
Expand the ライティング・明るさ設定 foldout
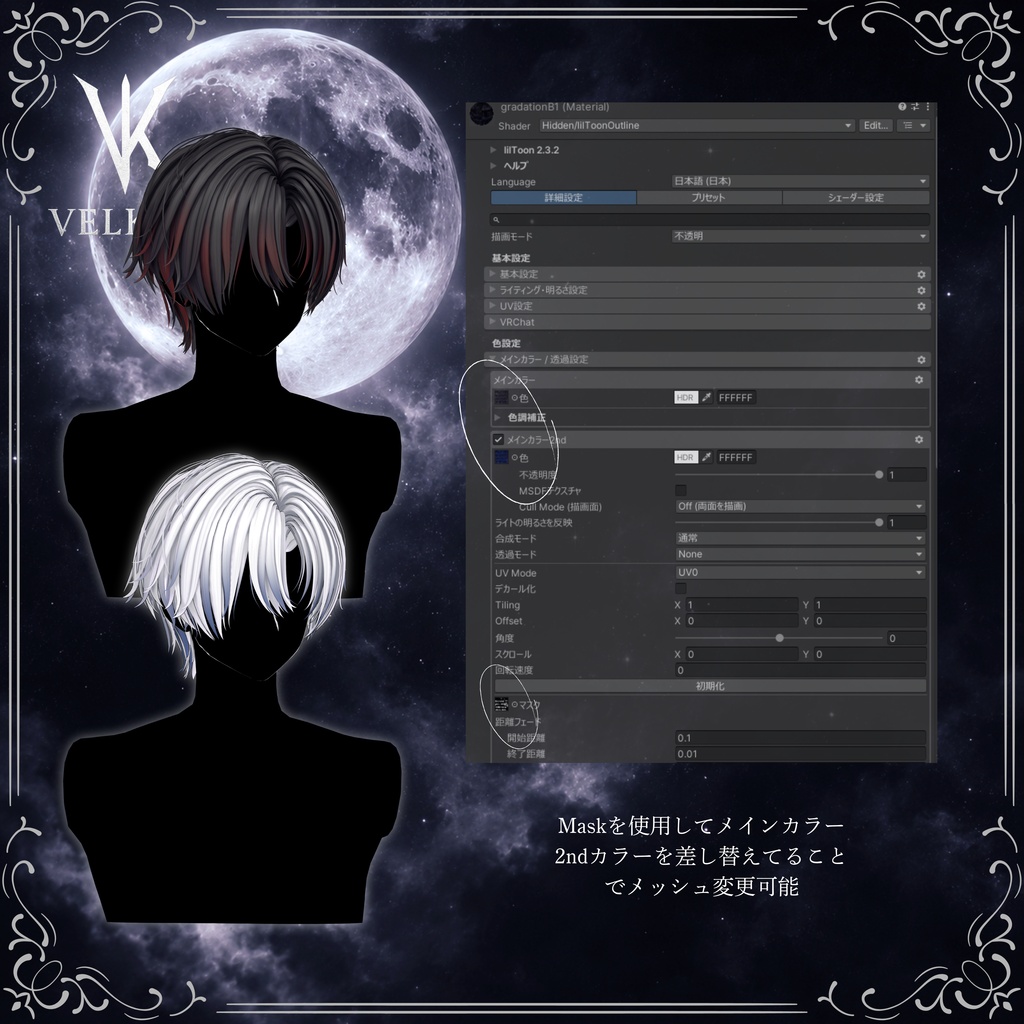click(708, 290)
